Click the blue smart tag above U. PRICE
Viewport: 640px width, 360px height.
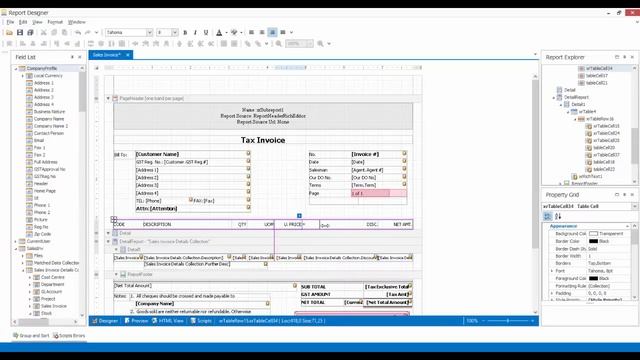click(x=299, y=216)
